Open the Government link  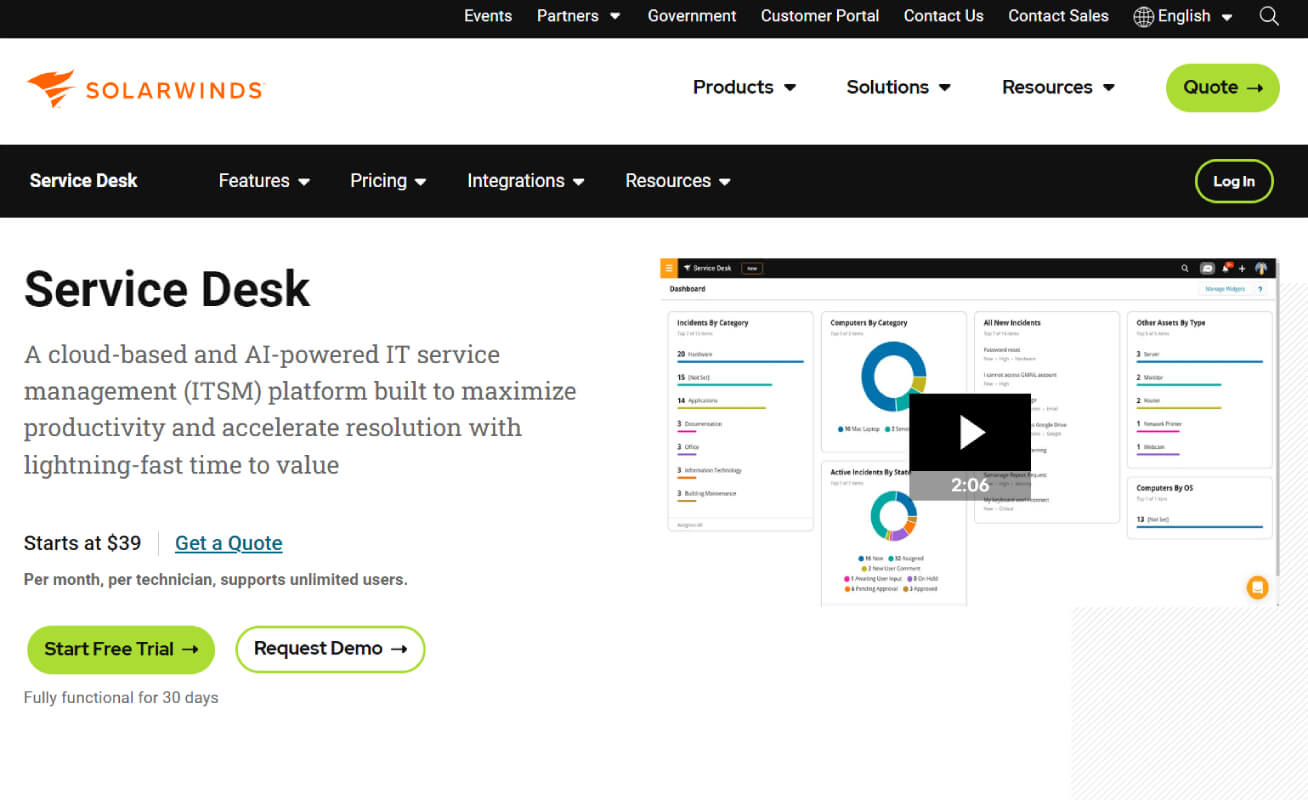click(692, 16)
